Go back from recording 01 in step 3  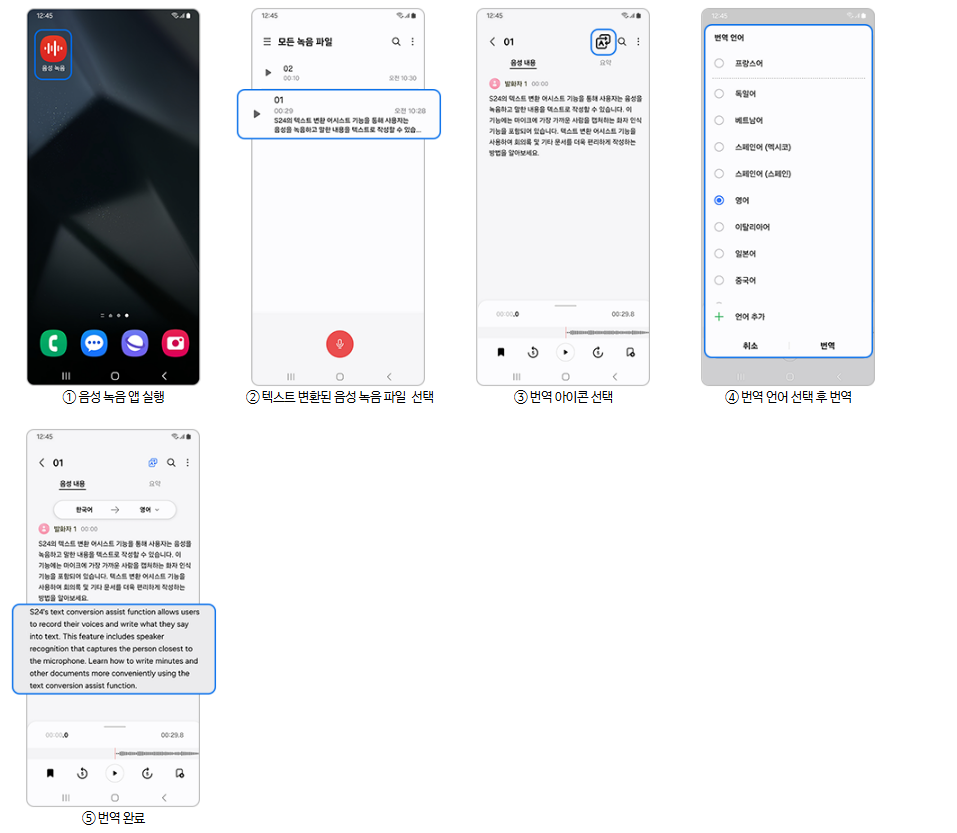[493, 41]
